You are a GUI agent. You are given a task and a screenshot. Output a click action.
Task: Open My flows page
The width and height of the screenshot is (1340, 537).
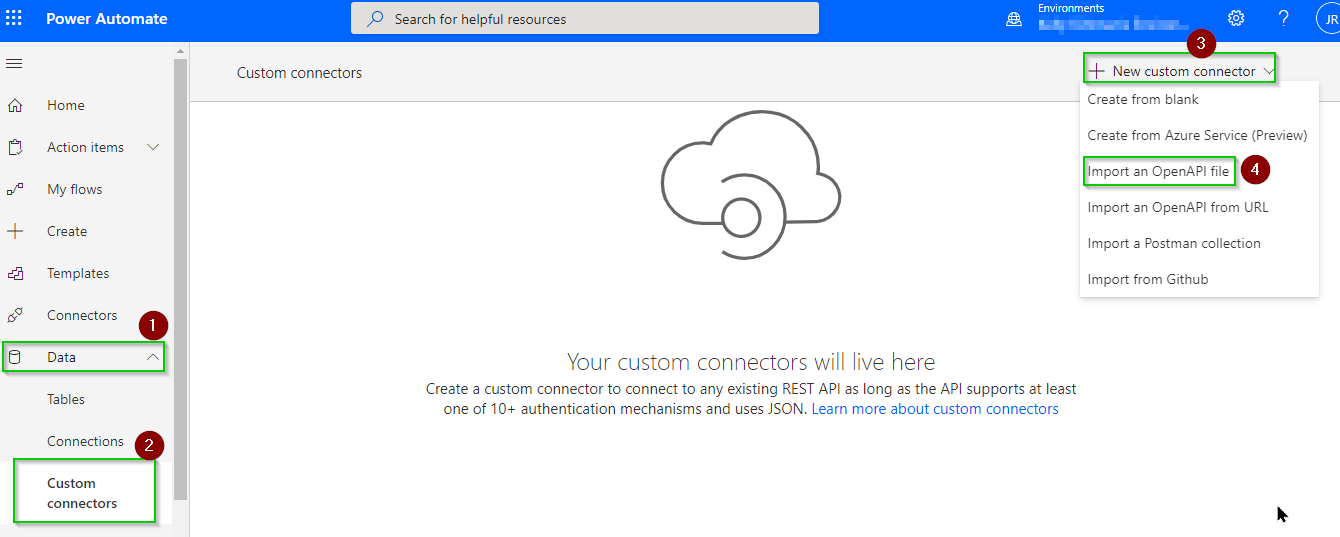[x=75, y=189]
